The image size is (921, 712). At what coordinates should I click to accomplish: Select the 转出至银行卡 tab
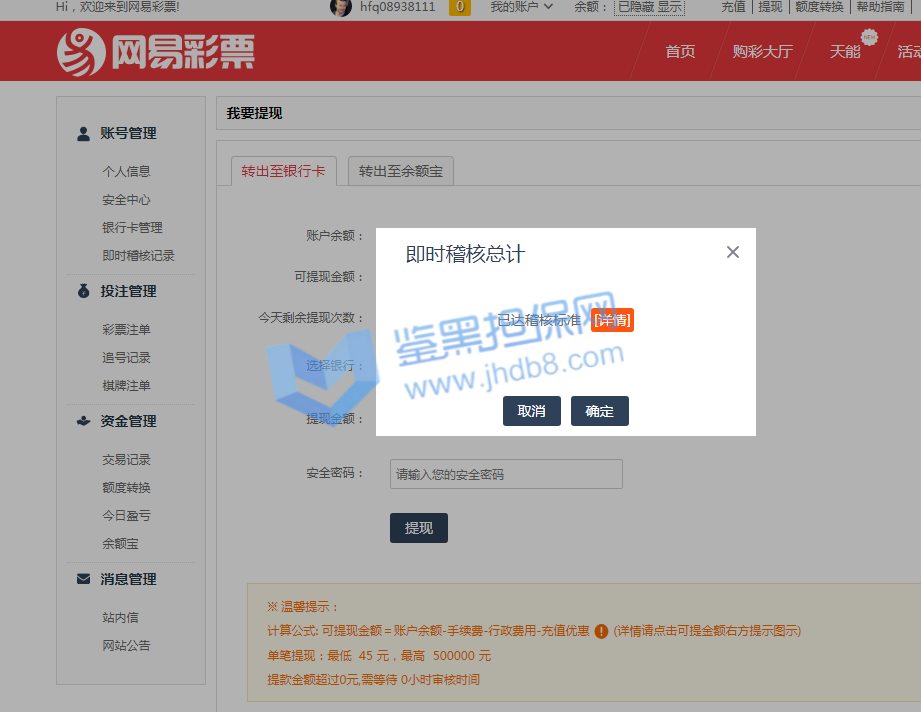[x=283, y=171]
